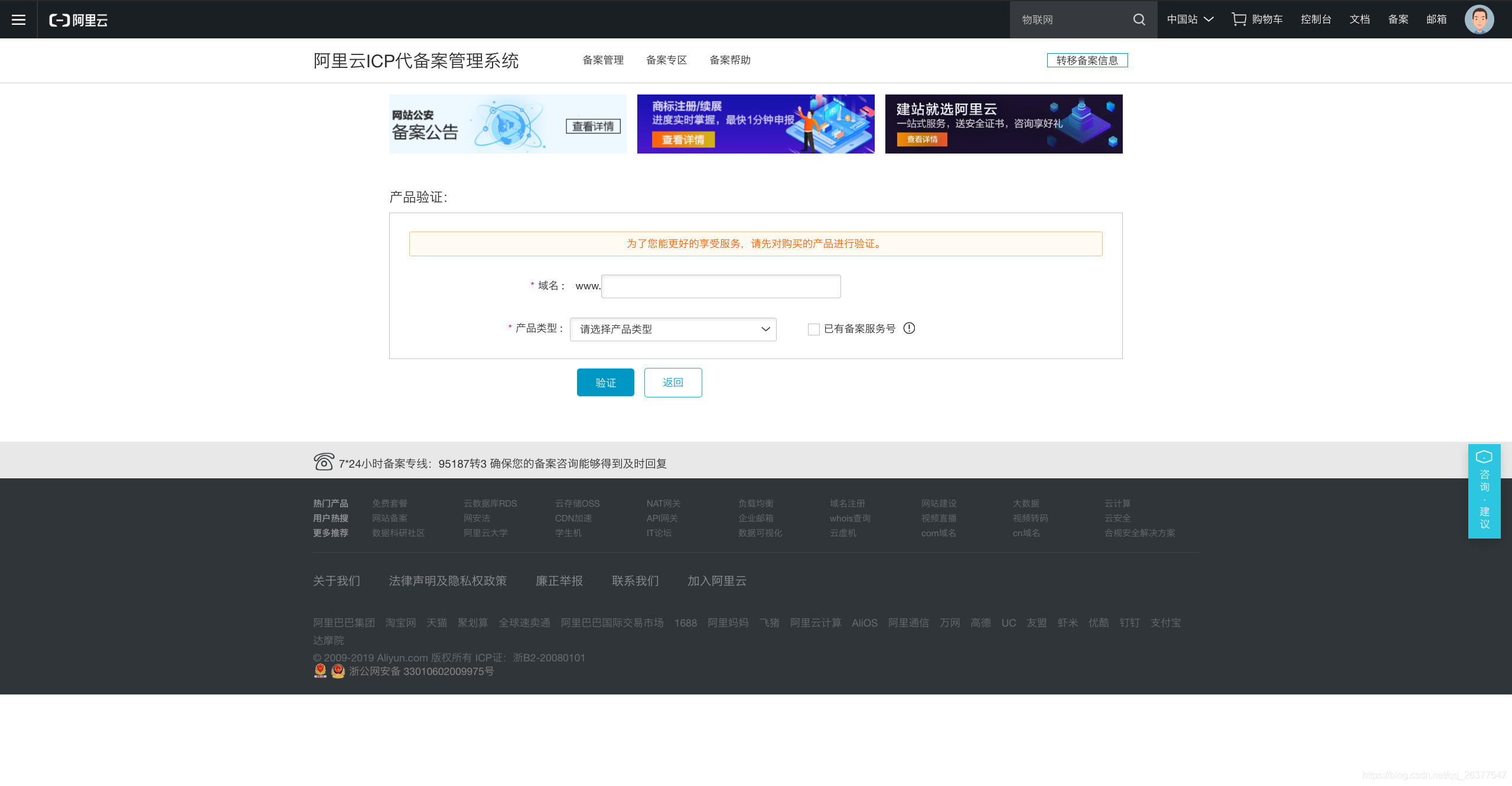This screenshot has width=1512, height=786.
Task: Open the shopping cart 购物车
Action: click(1257, 19)
